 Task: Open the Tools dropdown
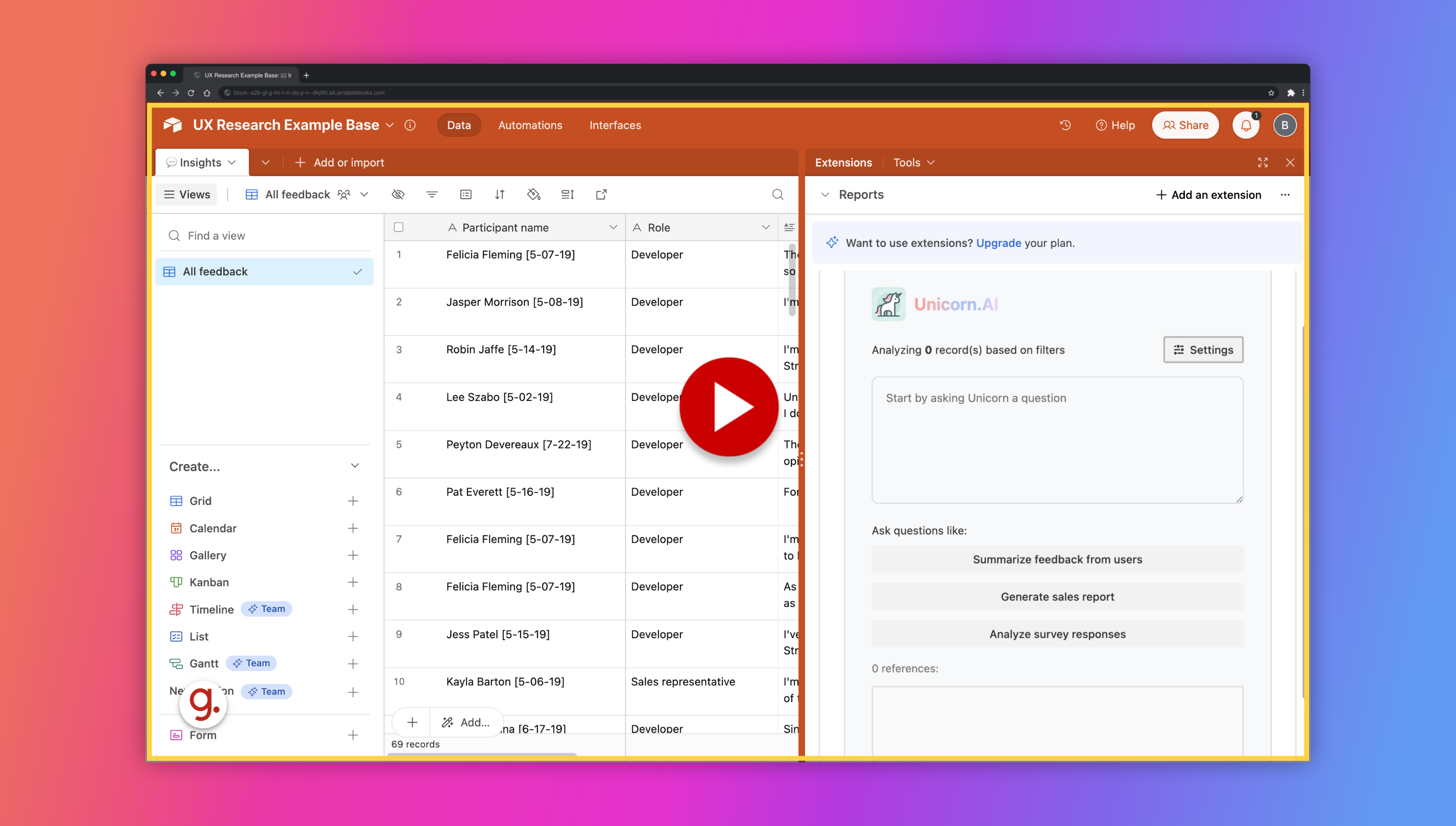pos(914,163)
